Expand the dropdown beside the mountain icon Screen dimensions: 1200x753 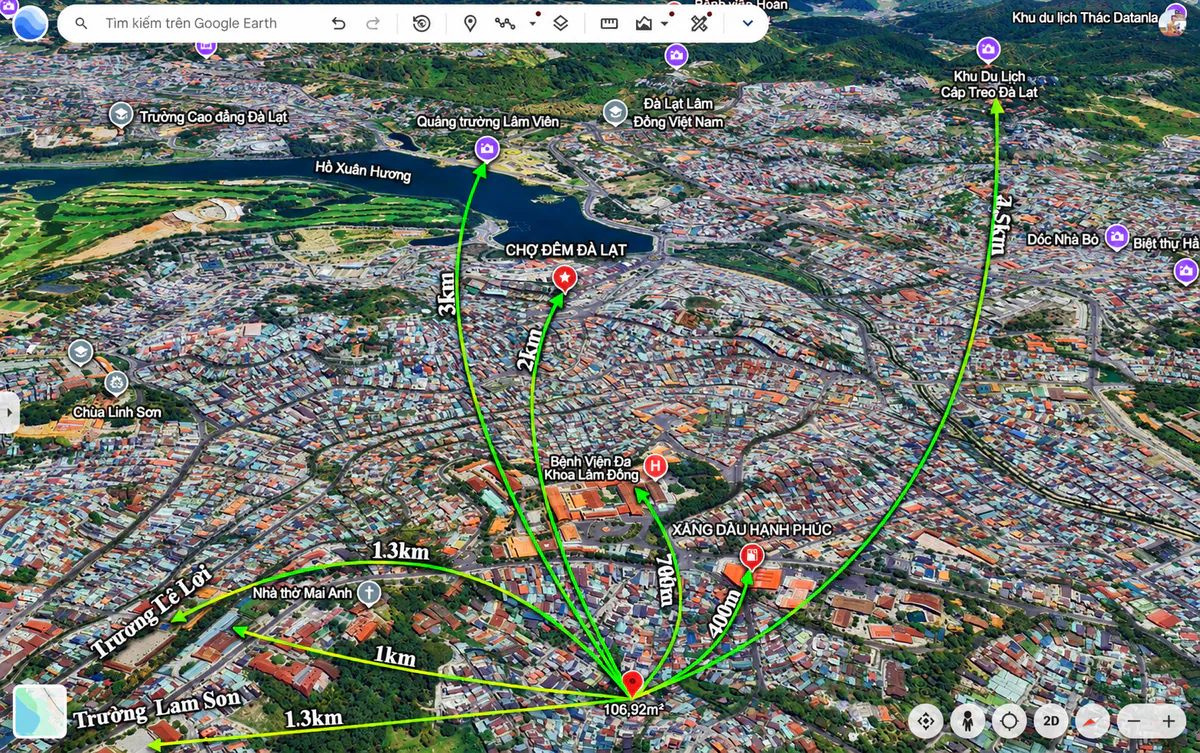pyautogui.click(x=665, y=23)
